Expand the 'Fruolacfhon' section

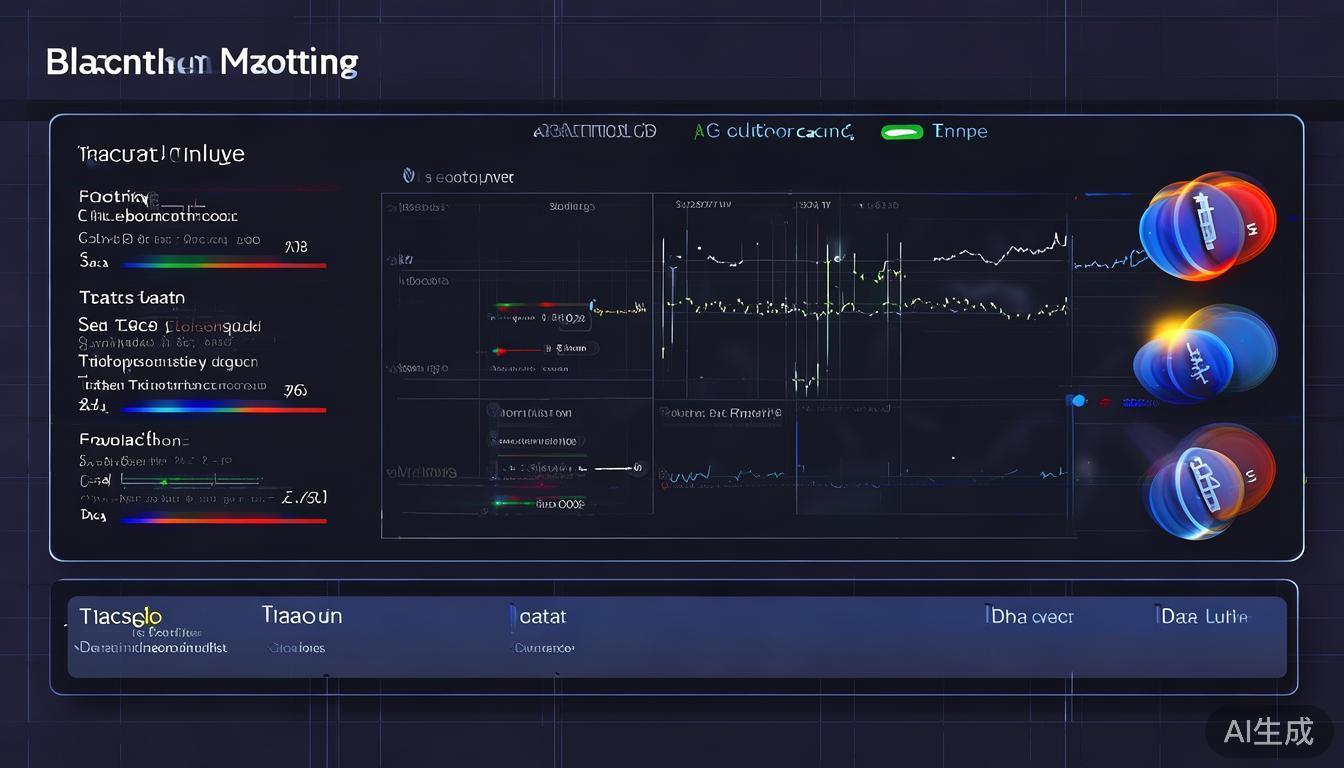134,439
